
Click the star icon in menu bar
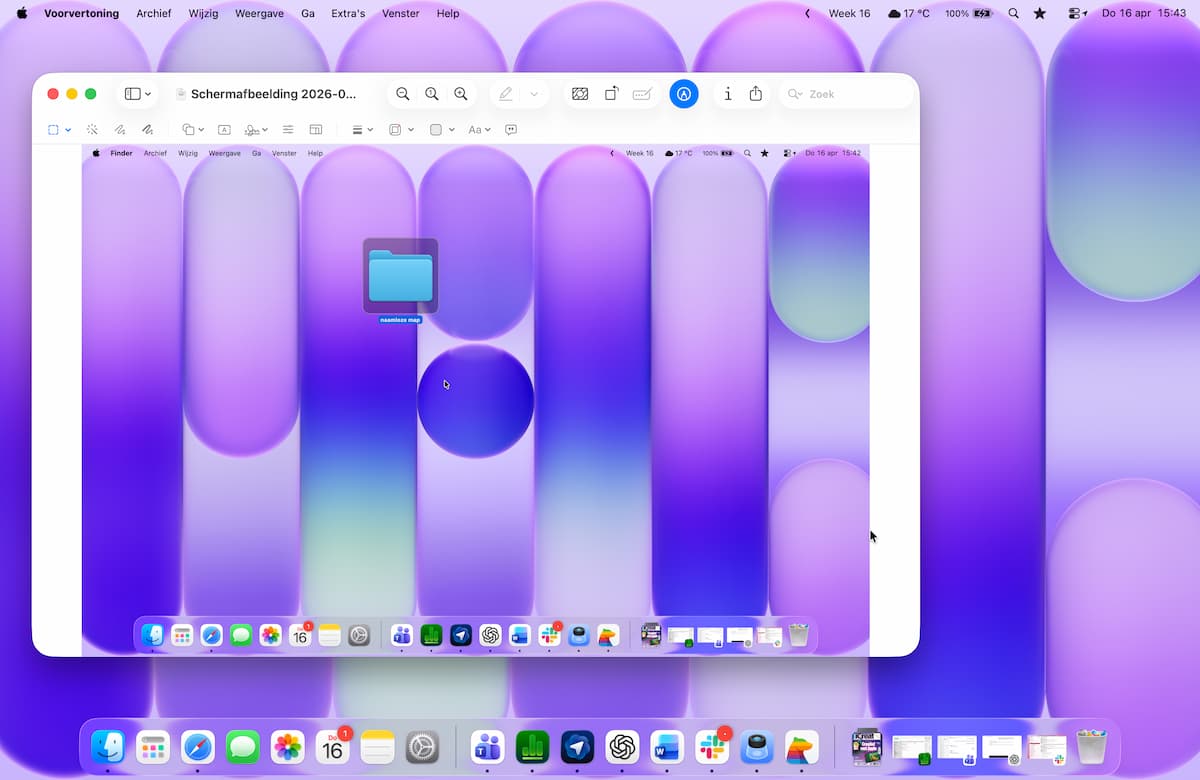coord(1040,13)
